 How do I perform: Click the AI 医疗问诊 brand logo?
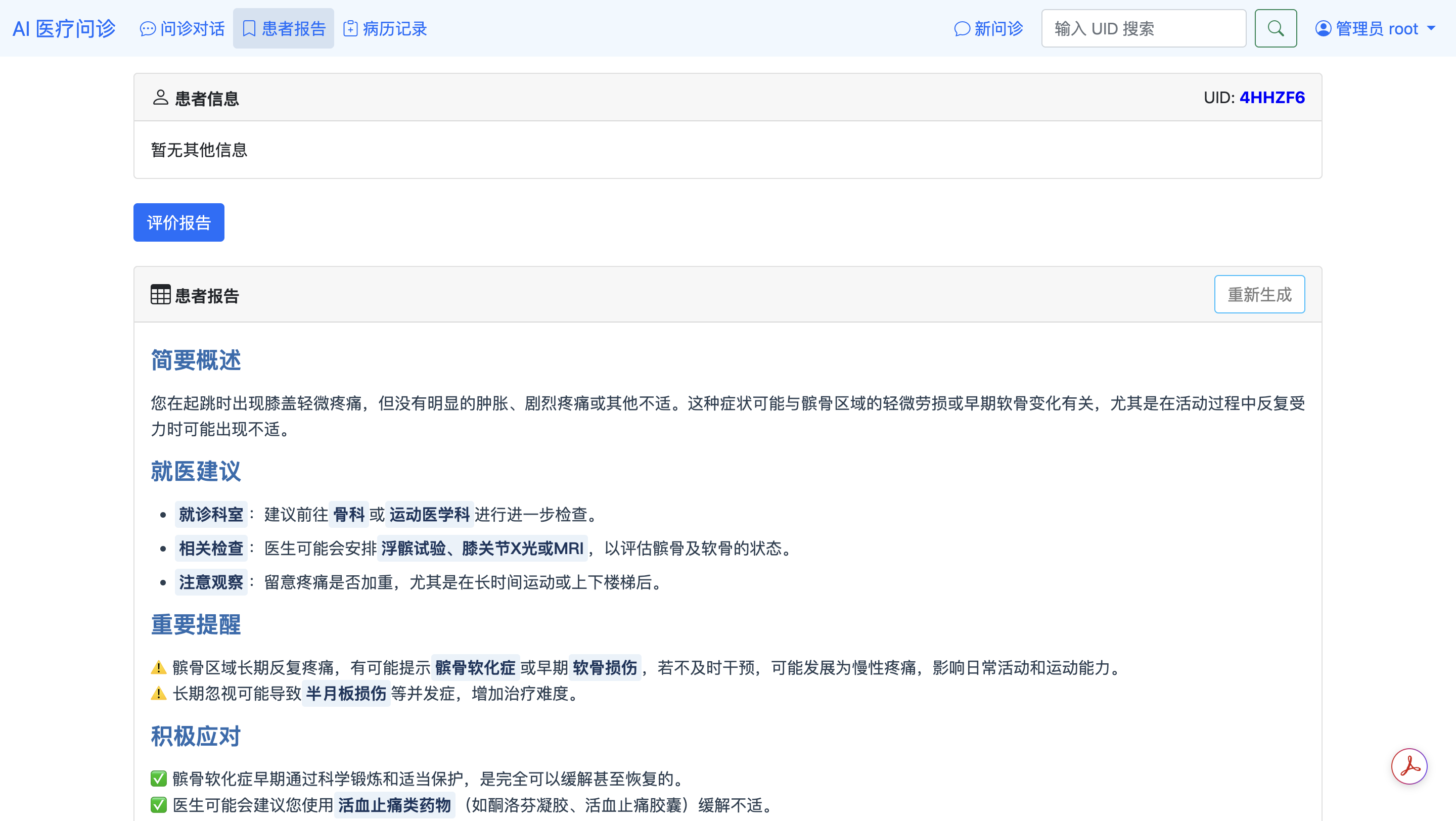point(64,29)
